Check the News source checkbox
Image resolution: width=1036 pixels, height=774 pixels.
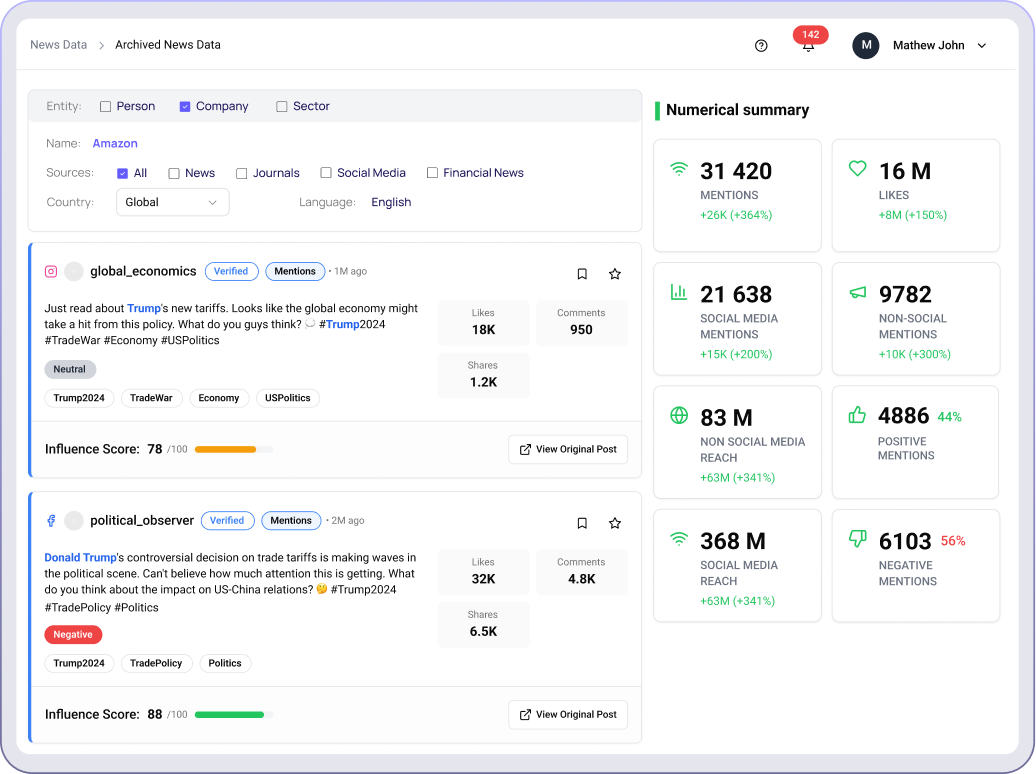click(174, 173)
